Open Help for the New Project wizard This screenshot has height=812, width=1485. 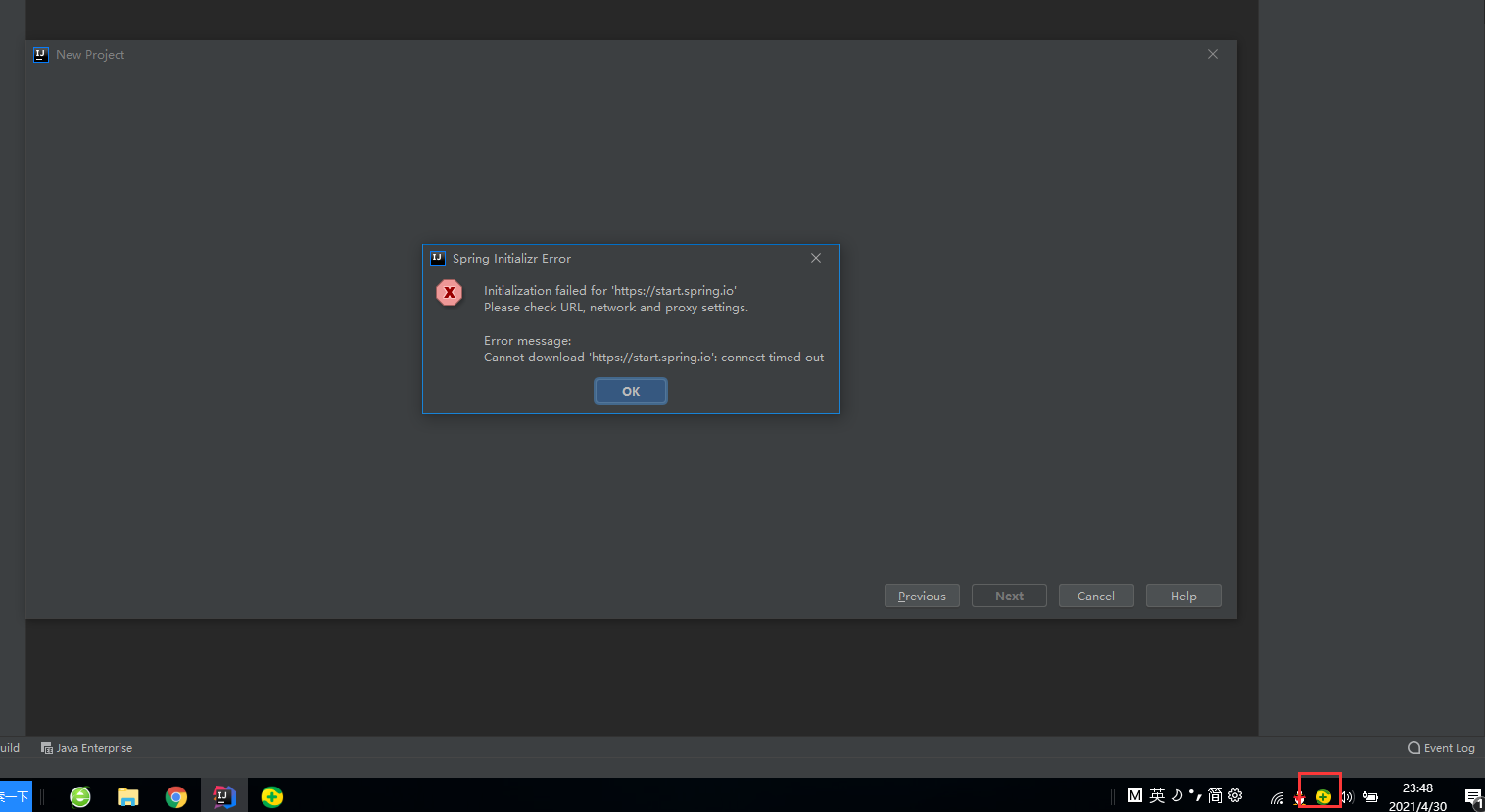pyautogui.click(x=1183, y=596)
